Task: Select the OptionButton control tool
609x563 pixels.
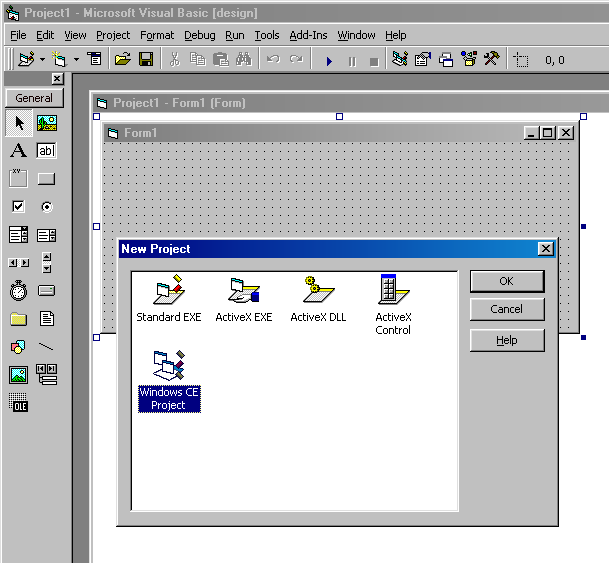Action: click(47, 207)
